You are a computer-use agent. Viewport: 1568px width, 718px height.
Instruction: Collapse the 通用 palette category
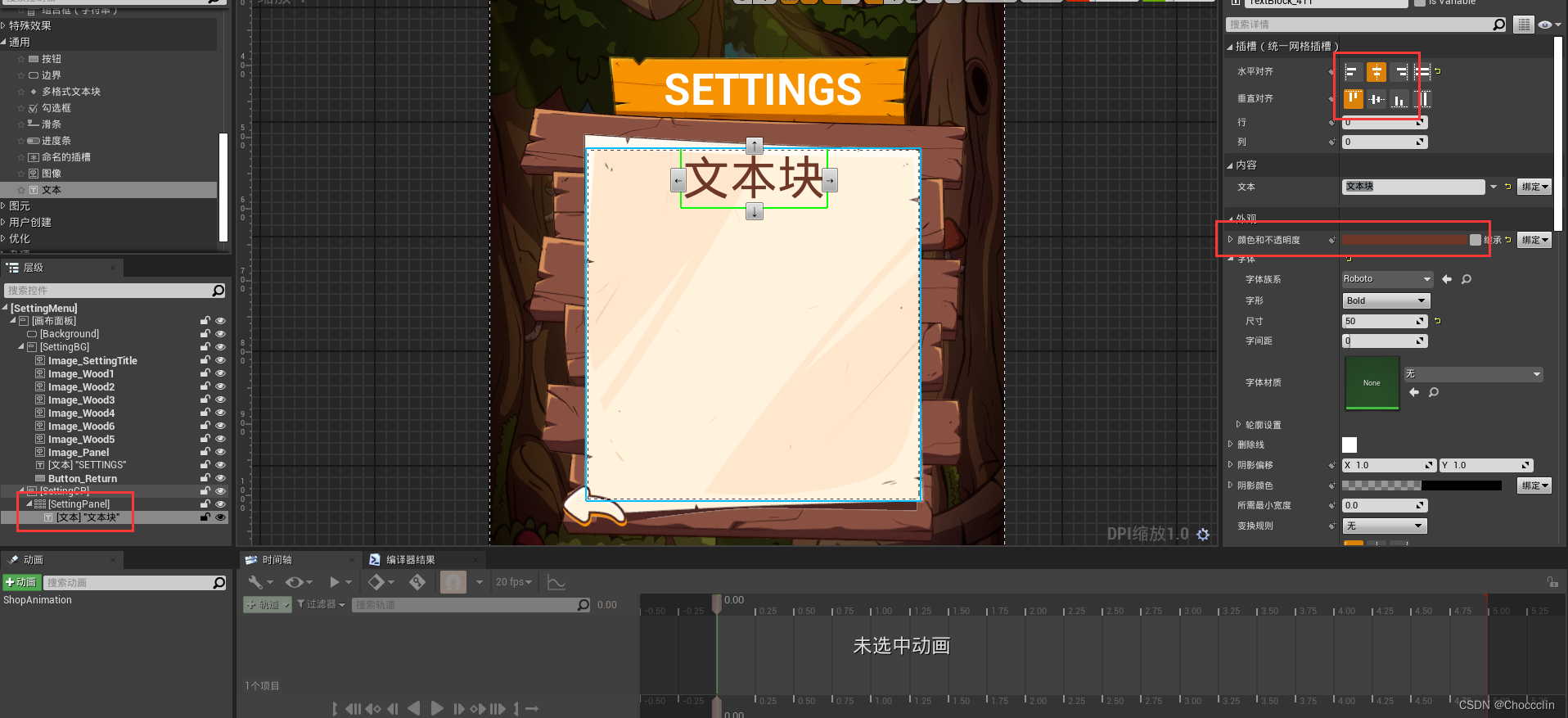4,42
